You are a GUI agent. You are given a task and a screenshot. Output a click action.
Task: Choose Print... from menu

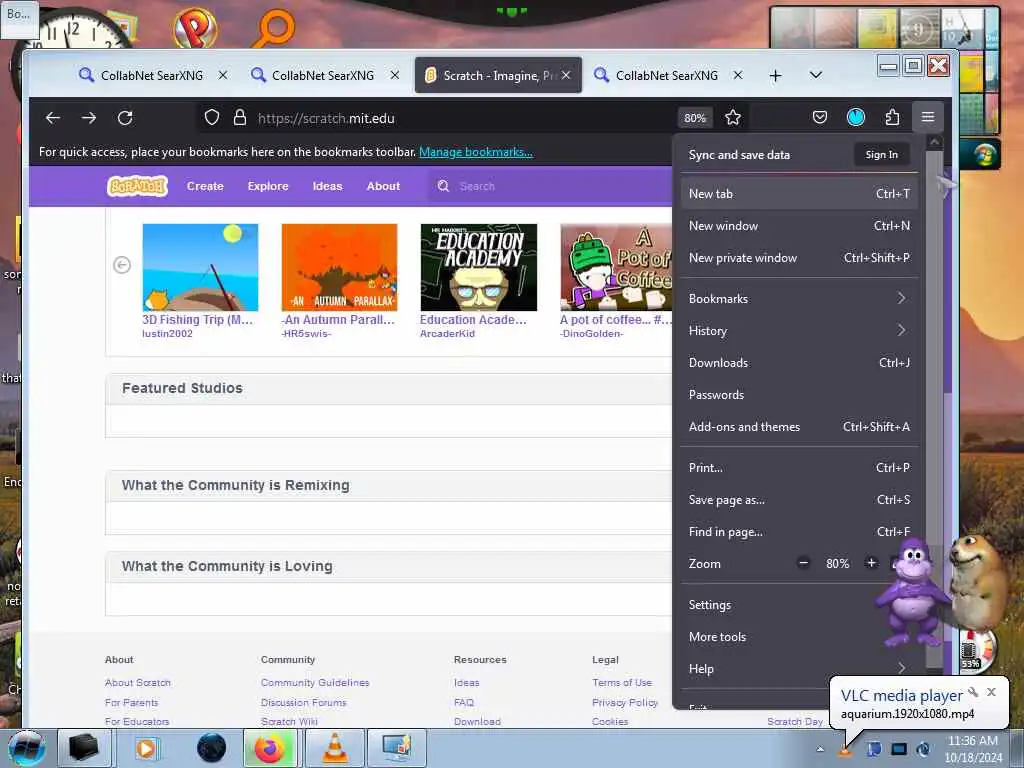point(799,468)
